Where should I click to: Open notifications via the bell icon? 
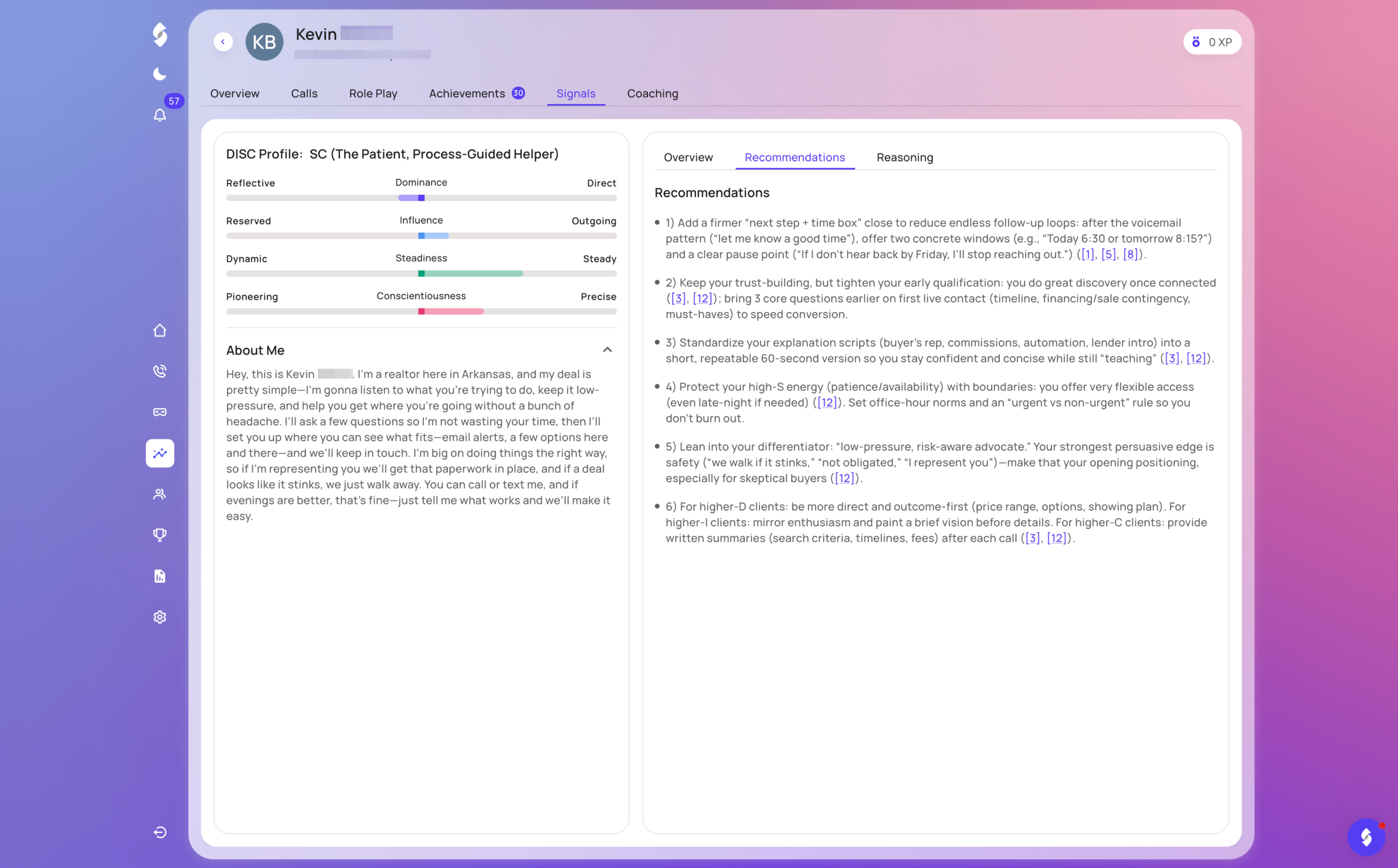[x=159, y=115]
